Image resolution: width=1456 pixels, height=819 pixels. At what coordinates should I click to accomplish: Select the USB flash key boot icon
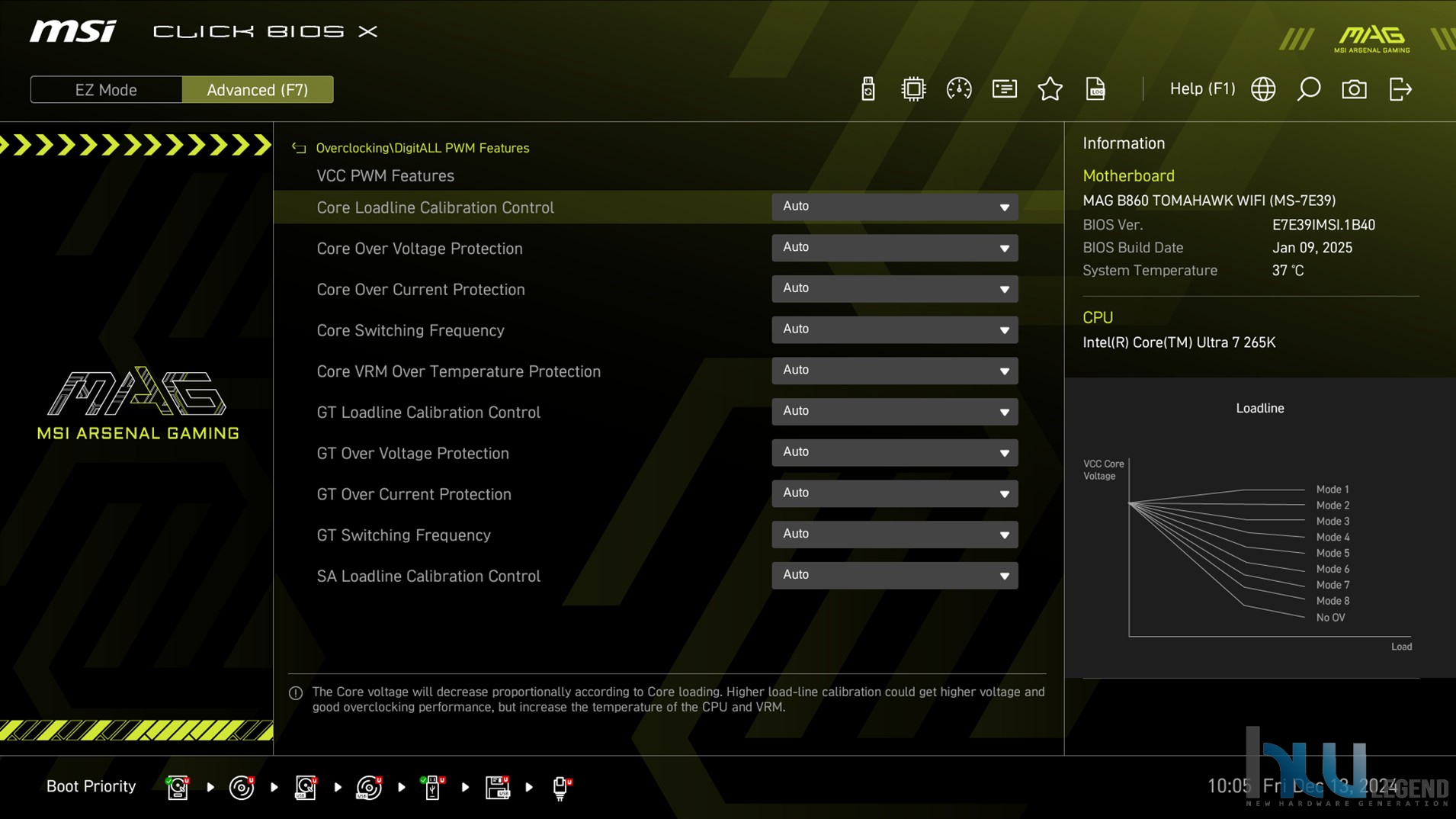tap(432, 787)
